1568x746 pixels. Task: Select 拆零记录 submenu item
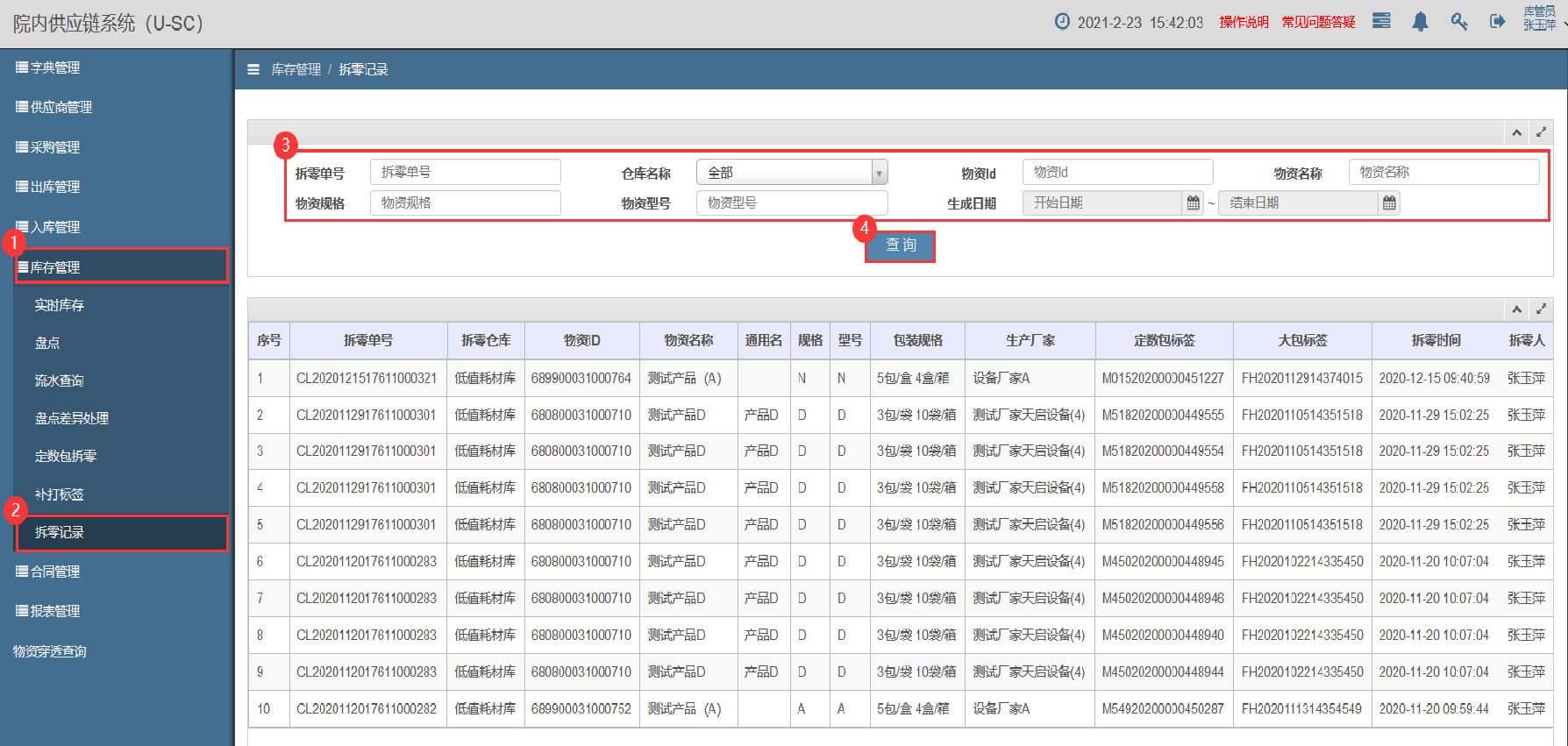122,532
